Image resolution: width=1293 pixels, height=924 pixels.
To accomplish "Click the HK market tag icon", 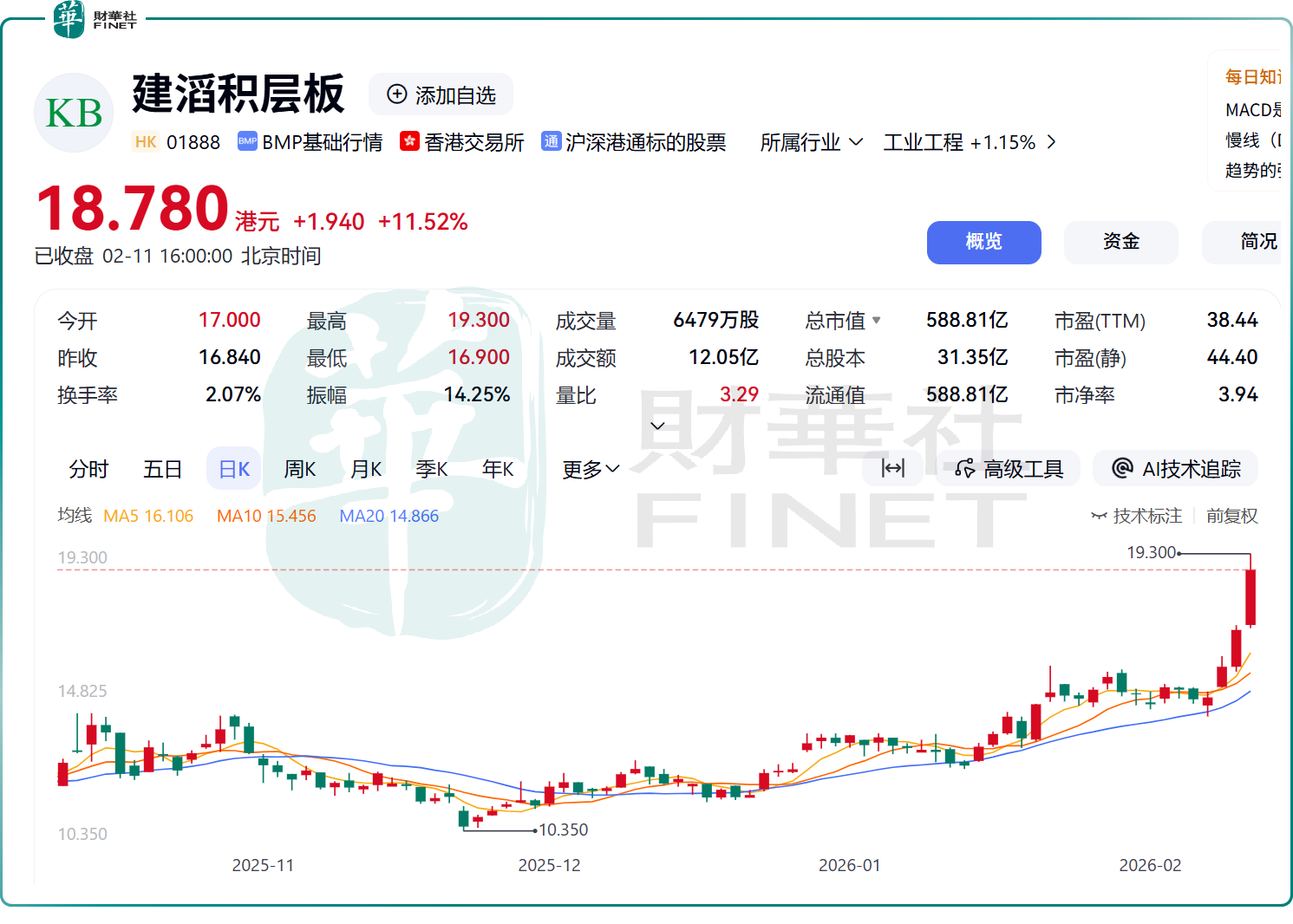I will 146,142.
